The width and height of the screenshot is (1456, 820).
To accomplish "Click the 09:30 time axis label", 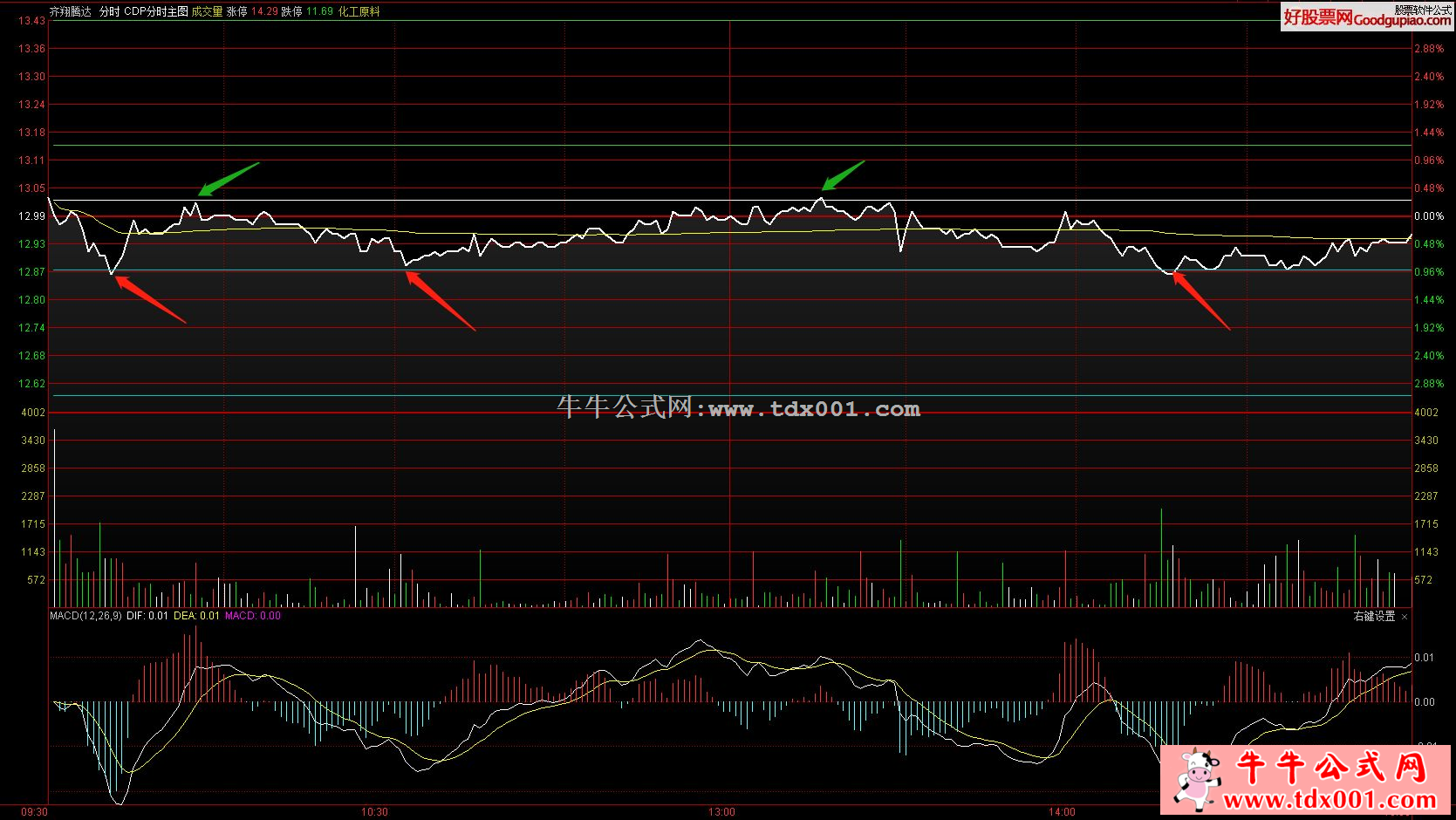I will tap(34, 812).
